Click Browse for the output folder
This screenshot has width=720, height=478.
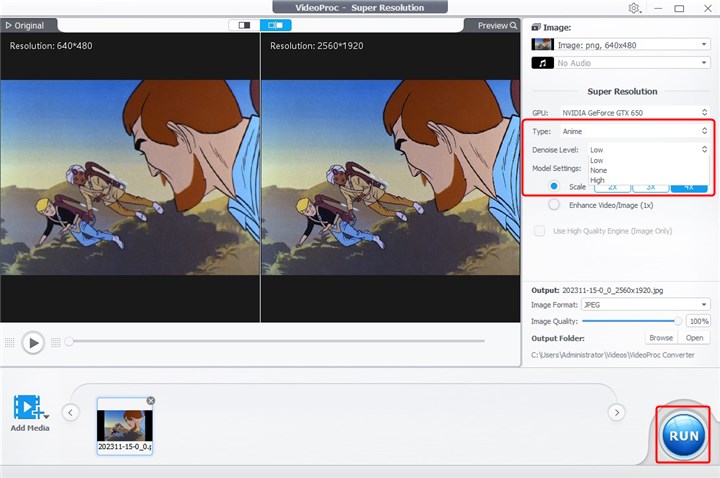click(x=661, y=338)
